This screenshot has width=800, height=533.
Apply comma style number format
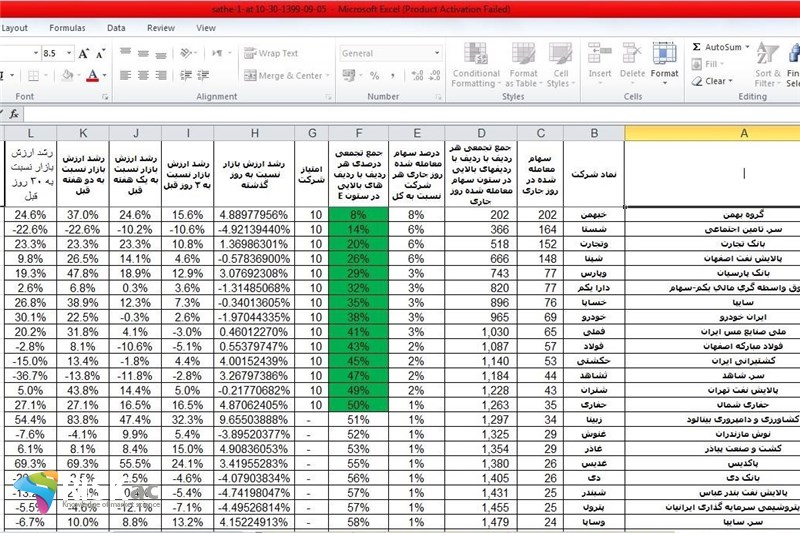click(x=393, y=75)
